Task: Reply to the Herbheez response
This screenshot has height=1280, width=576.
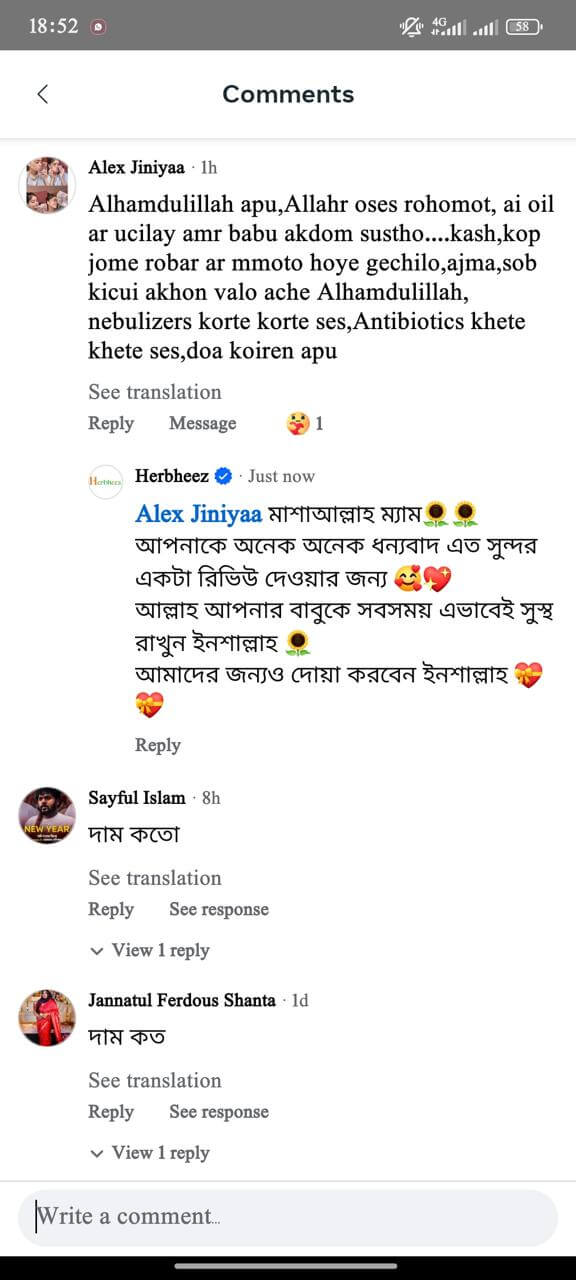Action: coord(157,745)
